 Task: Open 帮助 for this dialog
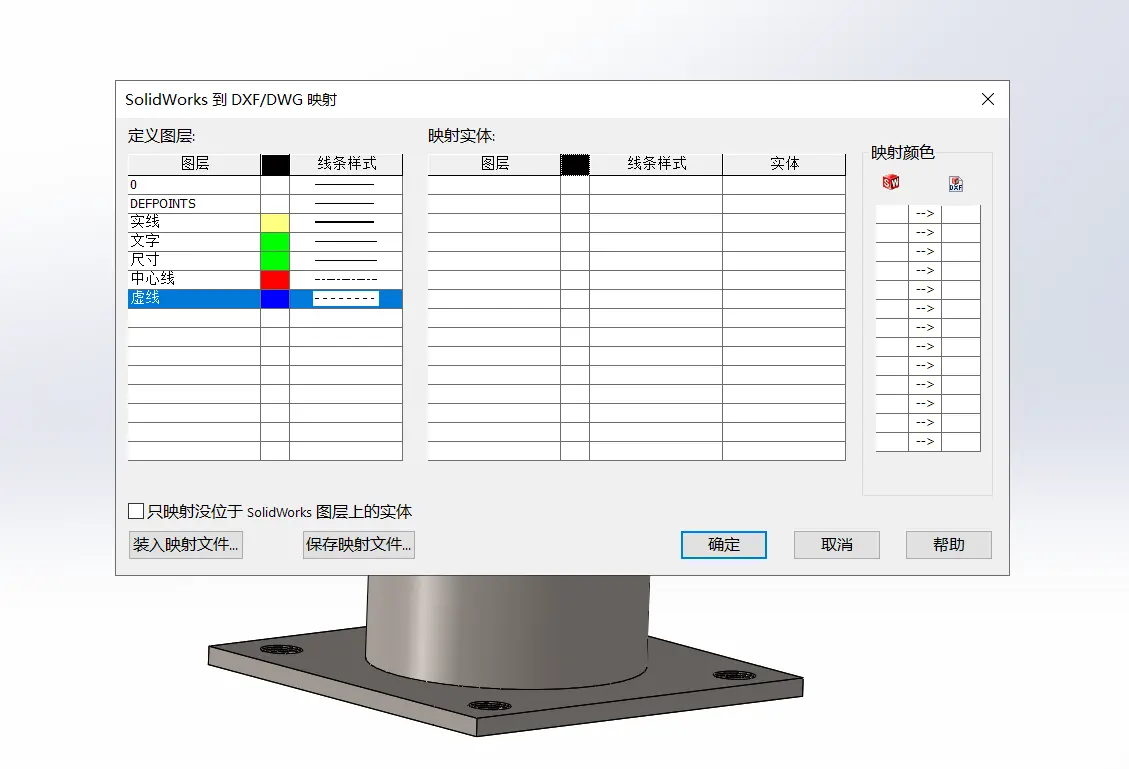[948, 544]
